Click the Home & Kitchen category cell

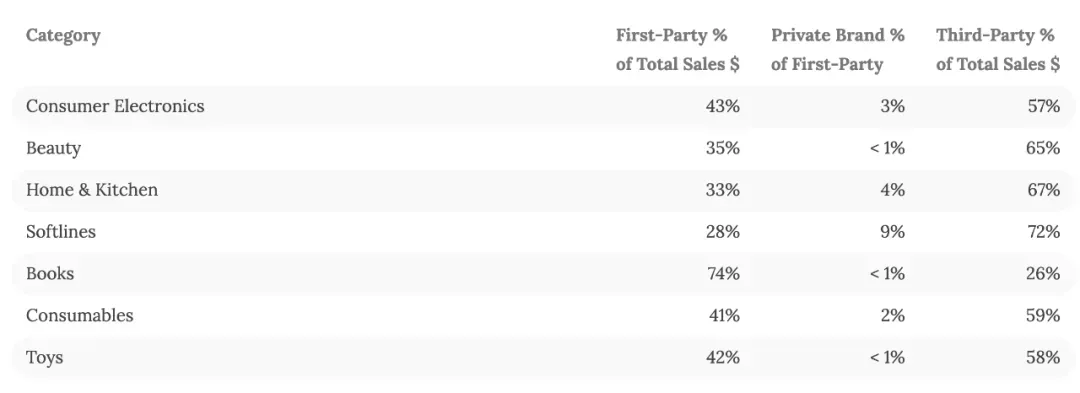point(92,190)
